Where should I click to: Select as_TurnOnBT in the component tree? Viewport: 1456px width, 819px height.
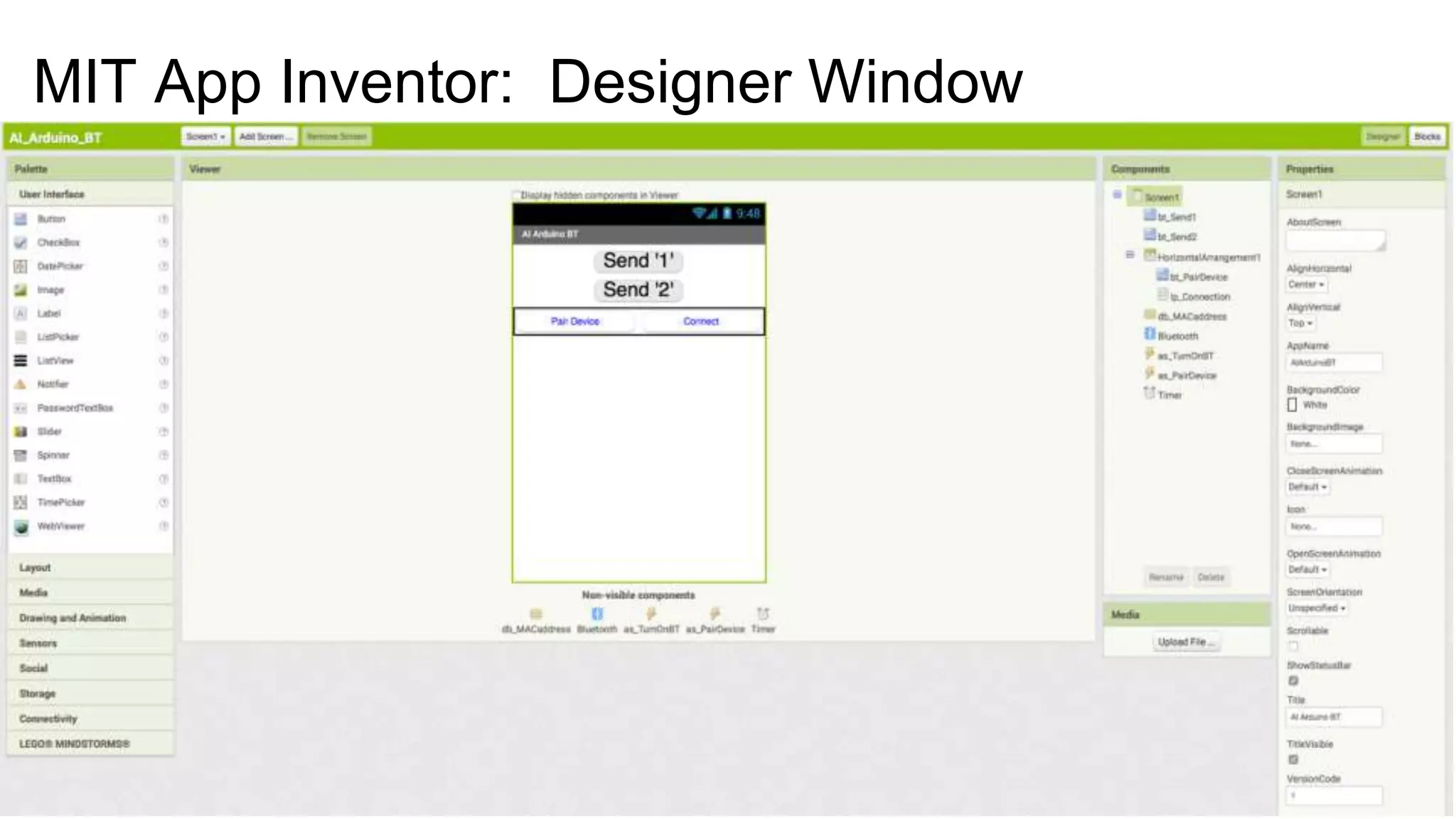point(1185,355)
